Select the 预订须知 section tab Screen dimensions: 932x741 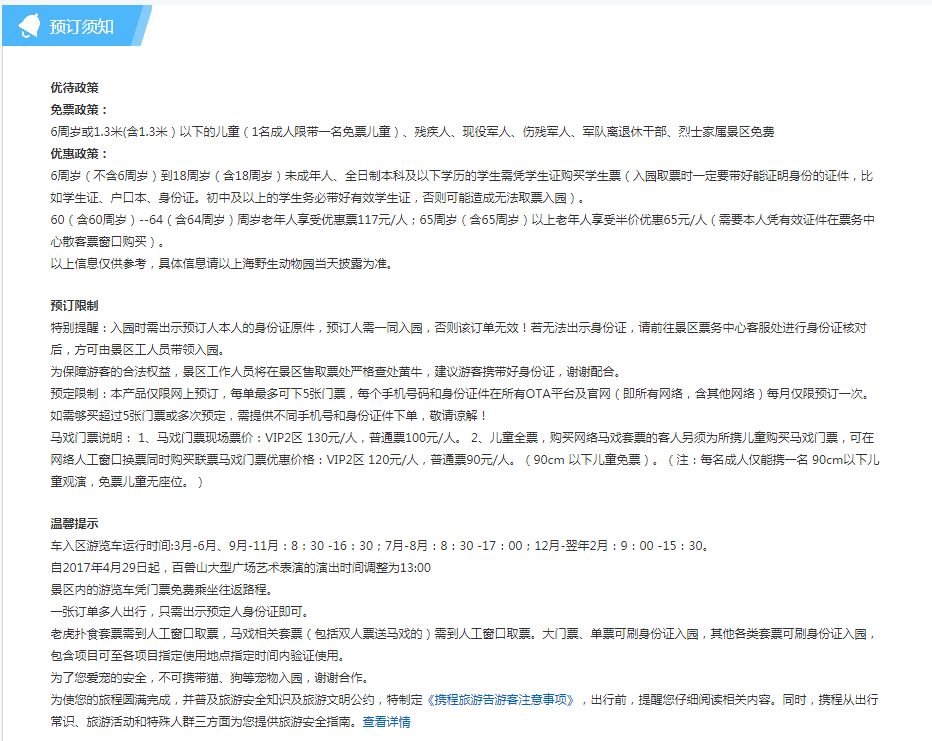coord(76,26)
